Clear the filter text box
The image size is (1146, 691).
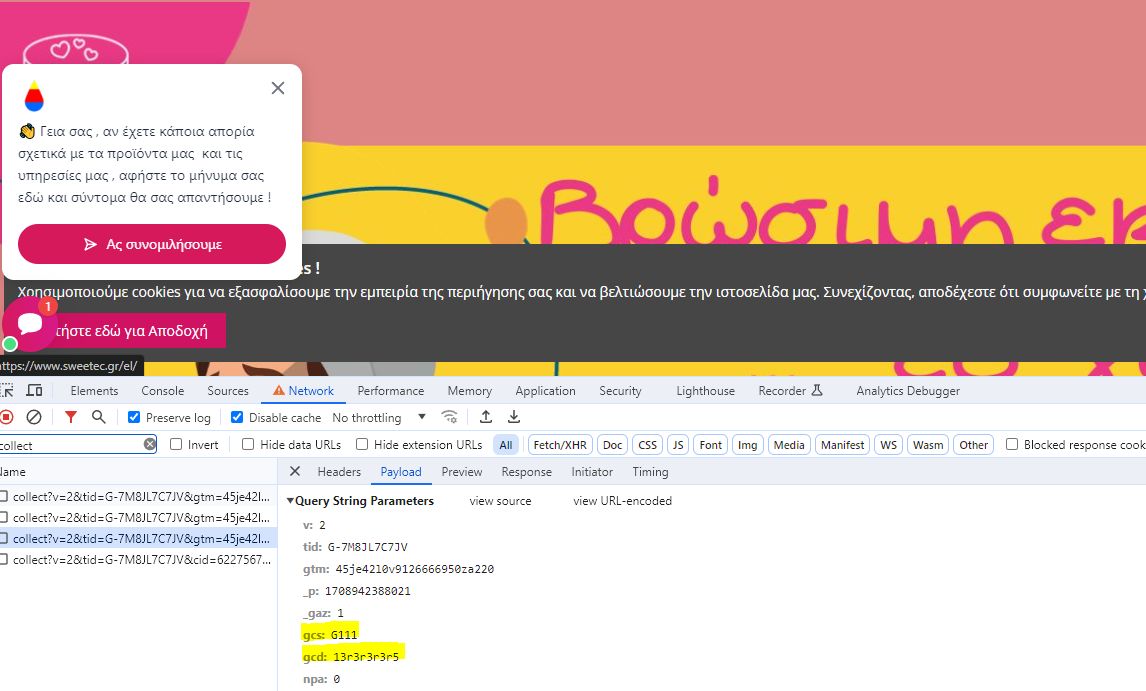click(150, 445)
